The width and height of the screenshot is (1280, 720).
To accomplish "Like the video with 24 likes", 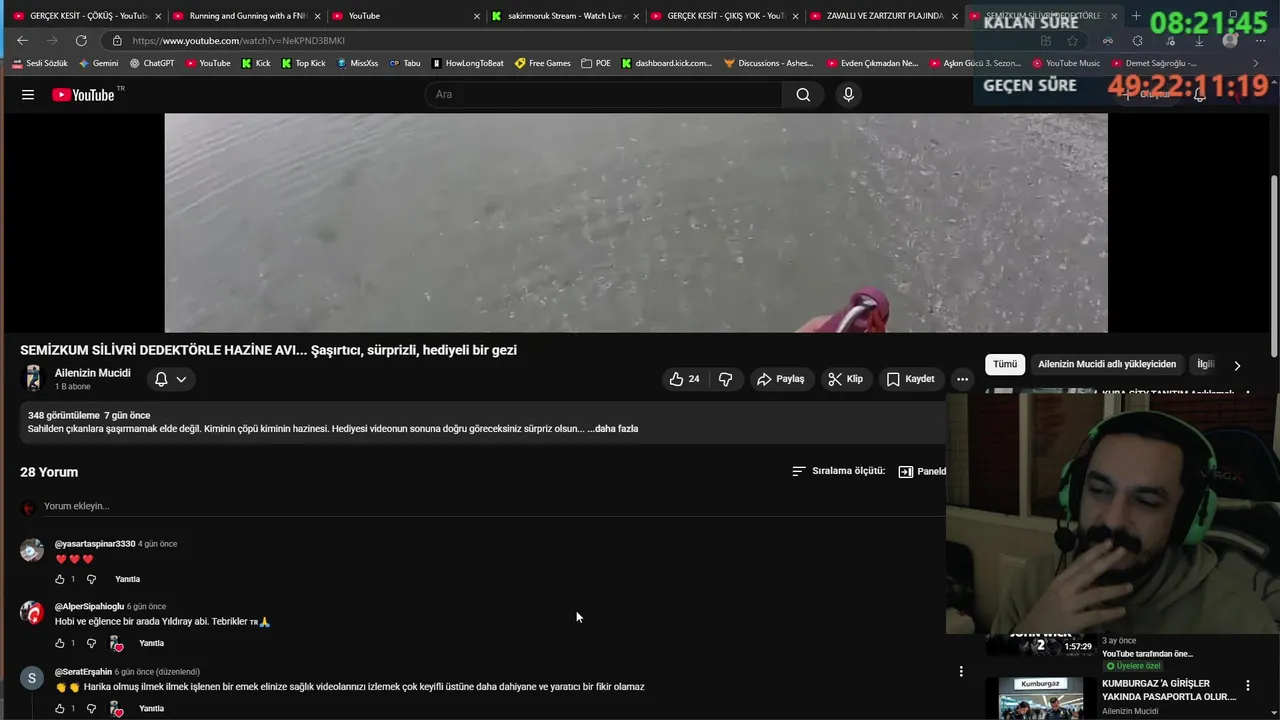I will point(685,379).
